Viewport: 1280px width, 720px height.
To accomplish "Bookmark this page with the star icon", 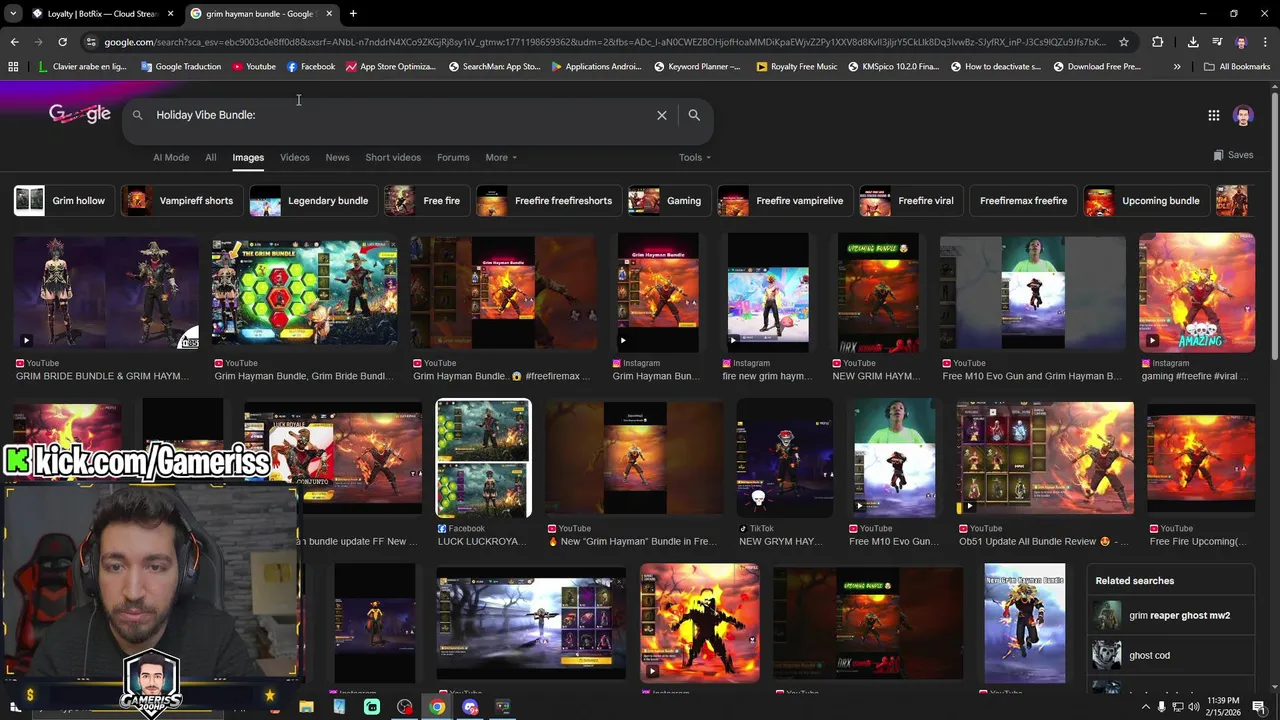I will tap(1124, 42).
